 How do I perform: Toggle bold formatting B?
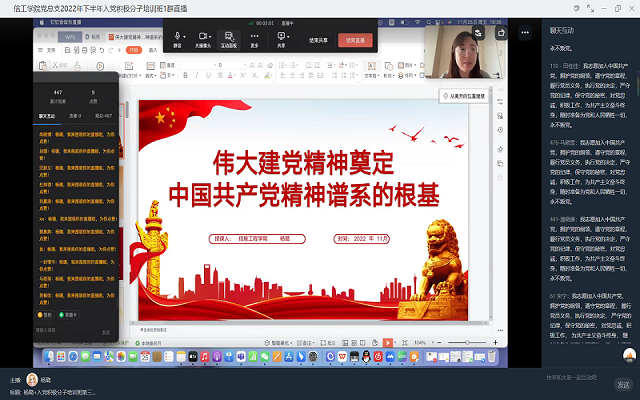185,76
